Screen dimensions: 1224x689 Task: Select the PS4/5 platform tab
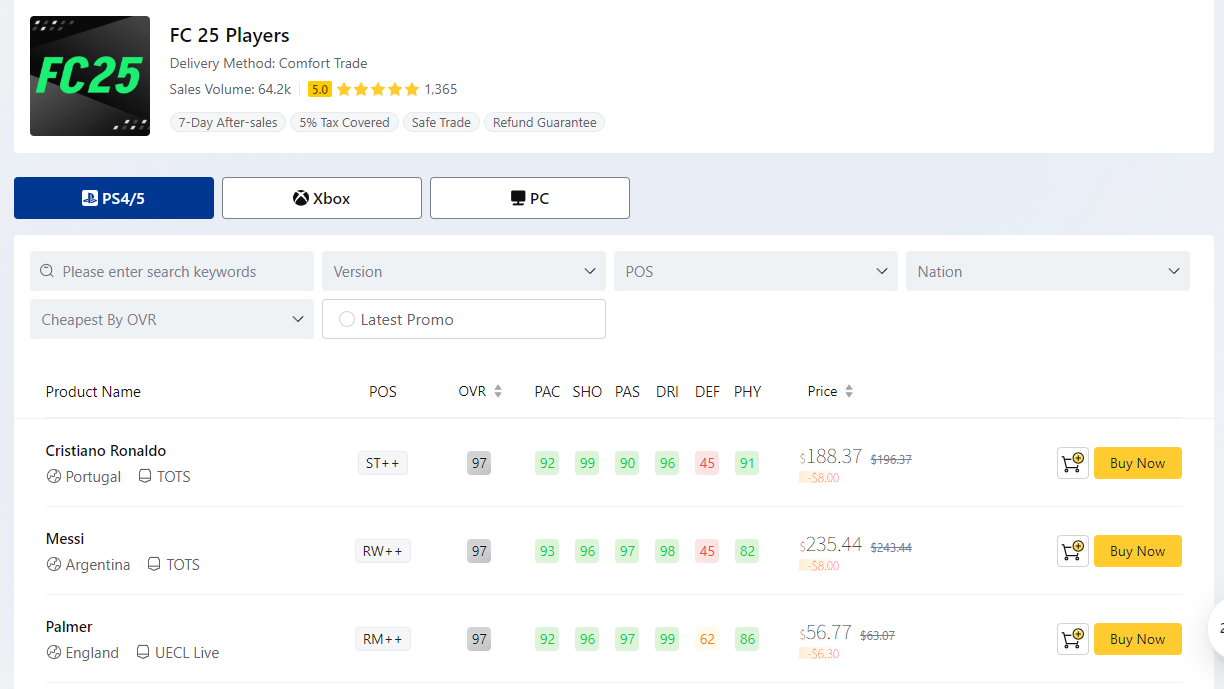pos(114,198)
